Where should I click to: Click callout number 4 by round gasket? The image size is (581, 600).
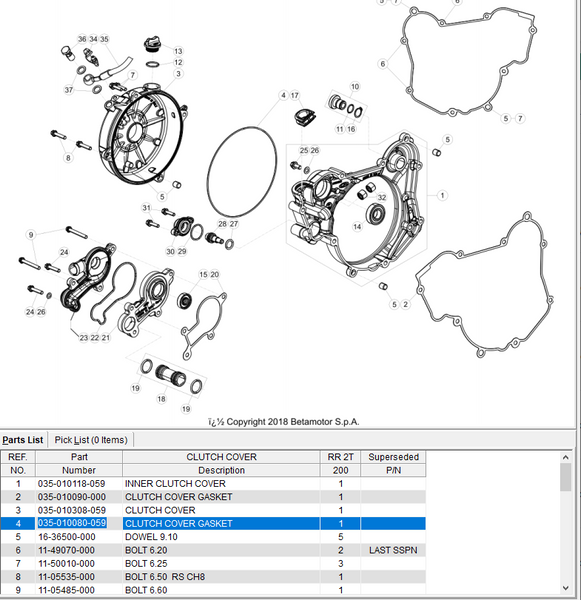283,95
